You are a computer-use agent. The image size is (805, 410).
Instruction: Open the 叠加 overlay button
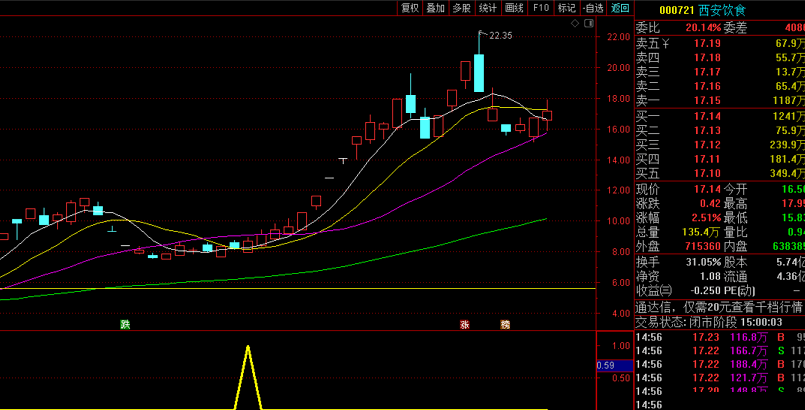tap(436, 8)
